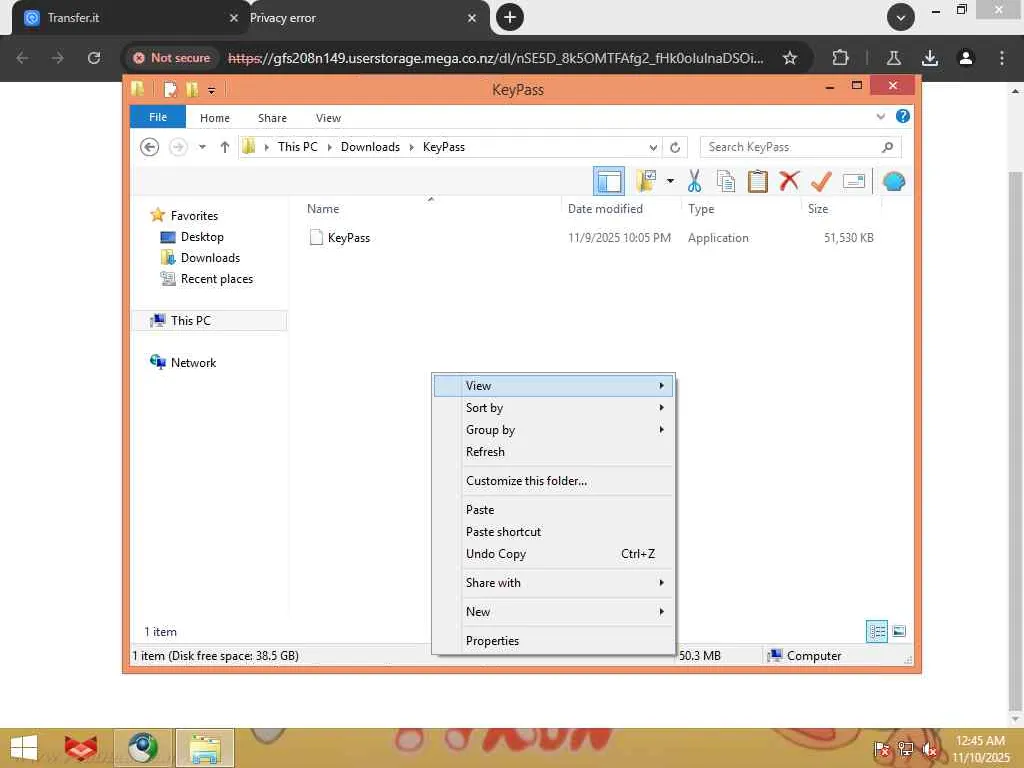Choose Paste shortcut from context menu
This screenshot has width=1024, height=768.
coord(553,532)
